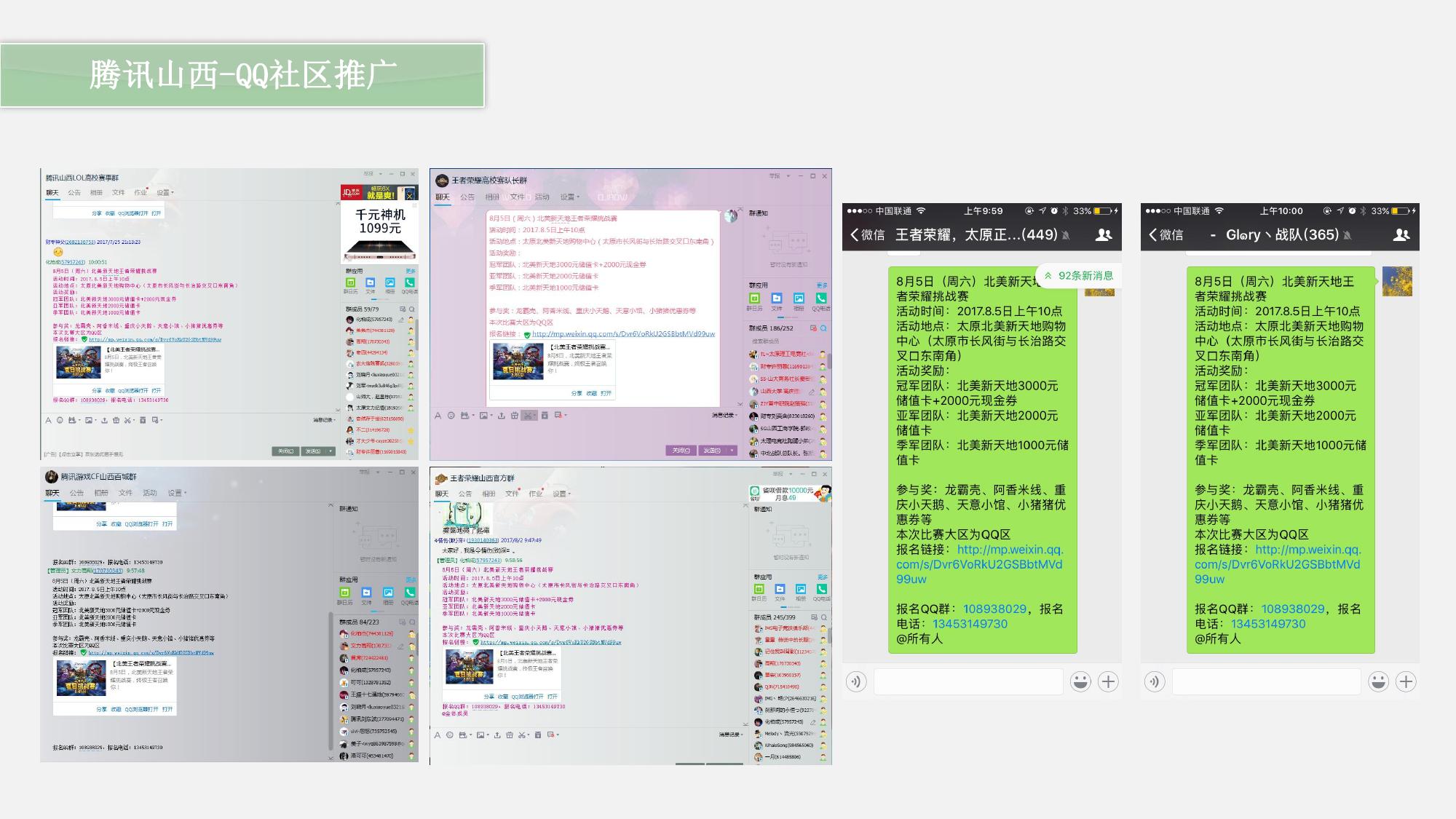
Task: Open 文件 app icon in 腾讯山西LOL高校赛事群 sidebar
Action: pyautogui.click(x=370, y=282)
